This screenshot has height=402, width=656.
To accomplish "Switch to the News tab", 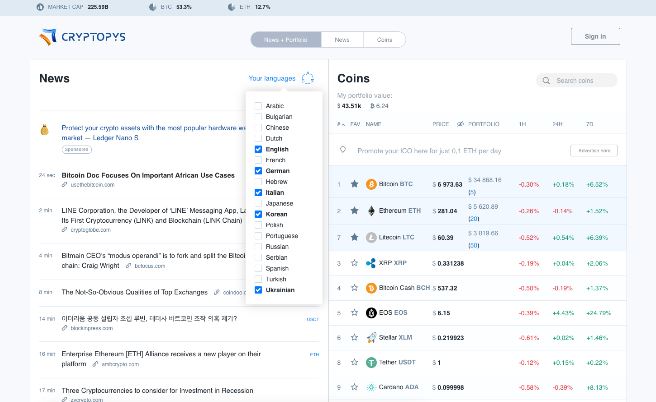I will [342, 40].
